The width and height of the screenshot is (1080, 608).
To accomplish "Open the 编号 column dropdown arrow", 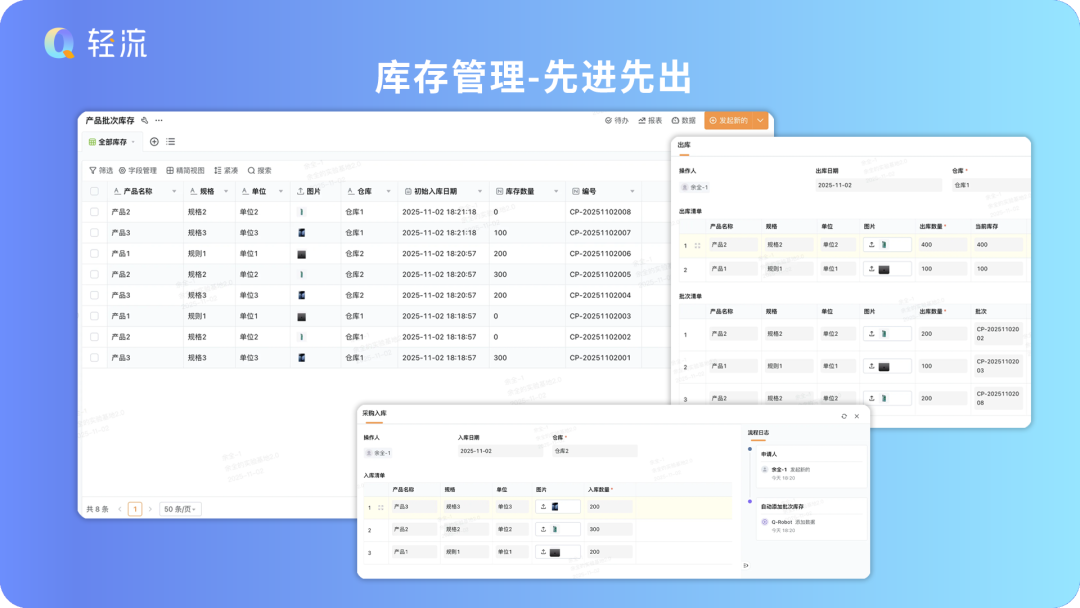I will 632,191.
